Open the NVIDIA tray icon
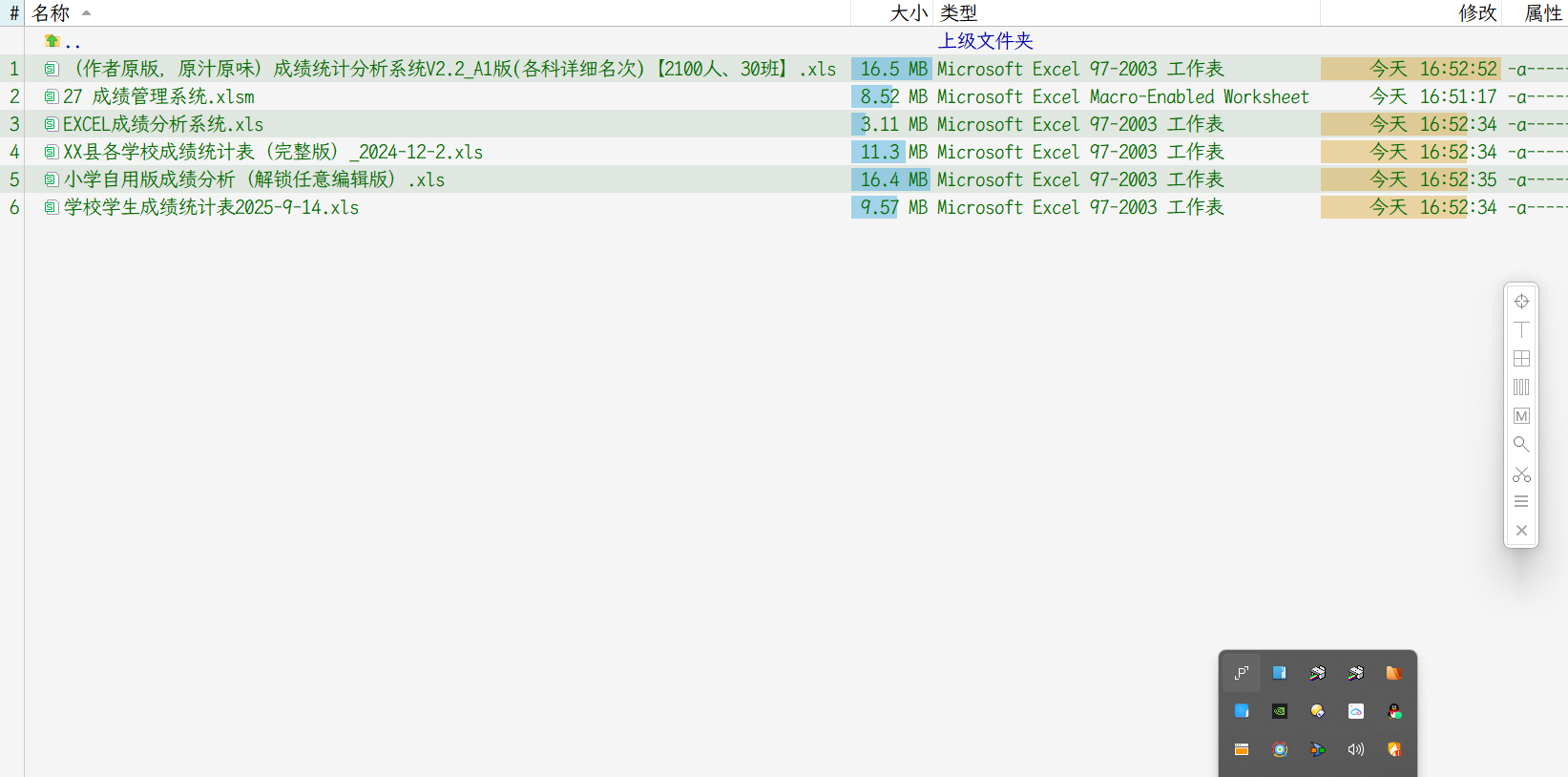 (1280, 711)
